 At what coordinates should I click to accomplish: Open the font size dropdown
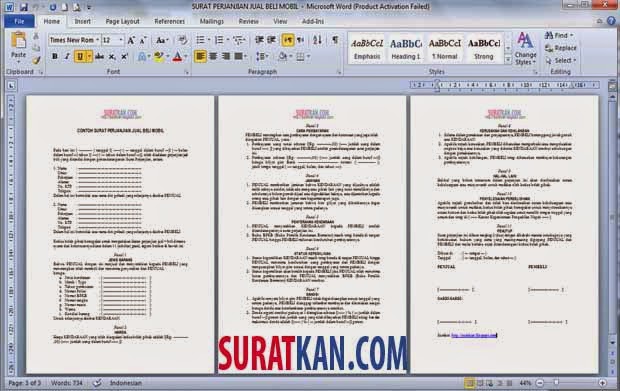point(121,40)
